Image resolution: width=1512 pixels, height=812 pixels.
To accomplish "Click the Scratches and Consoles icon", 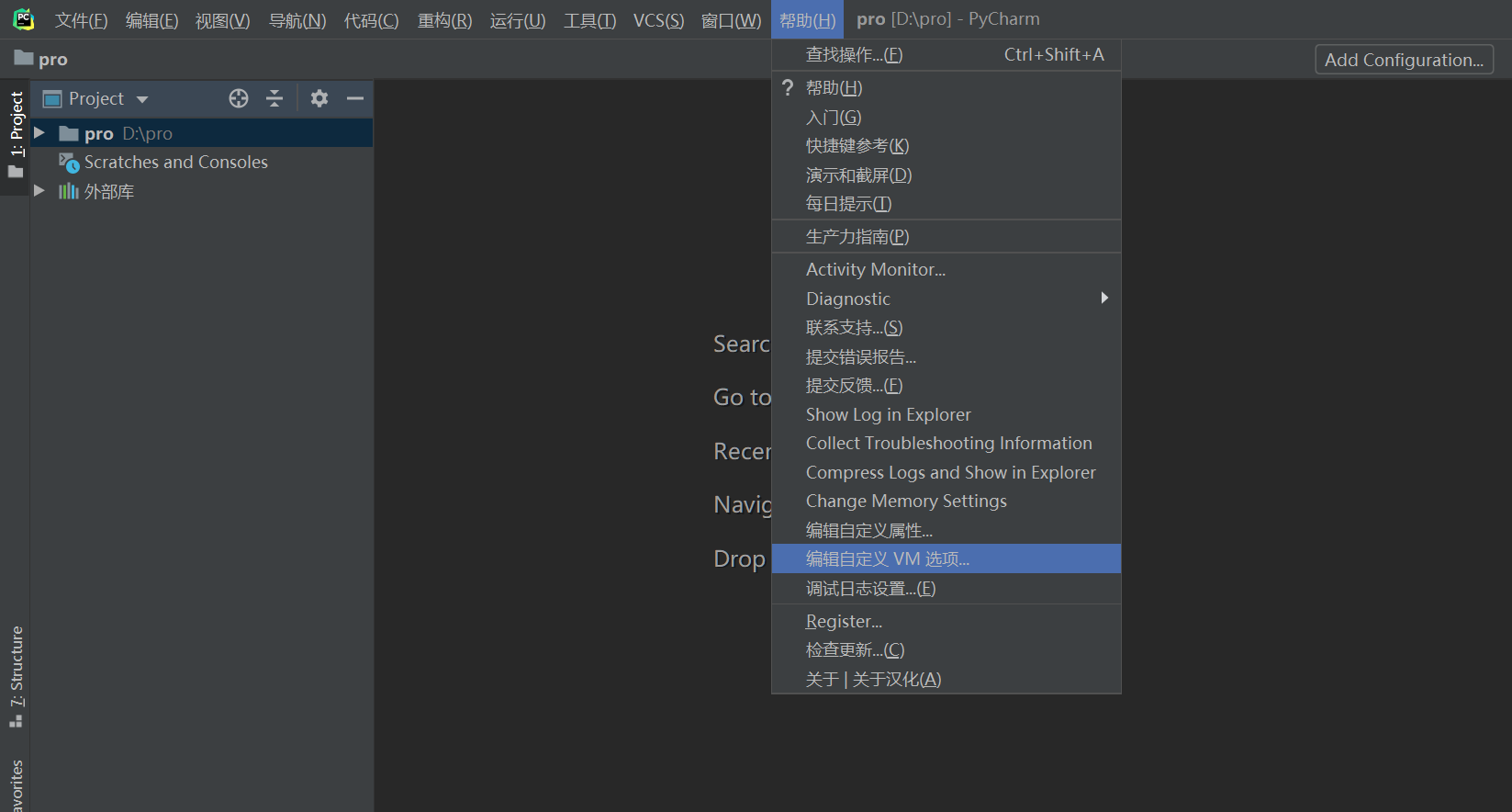I will click(69, 163).
